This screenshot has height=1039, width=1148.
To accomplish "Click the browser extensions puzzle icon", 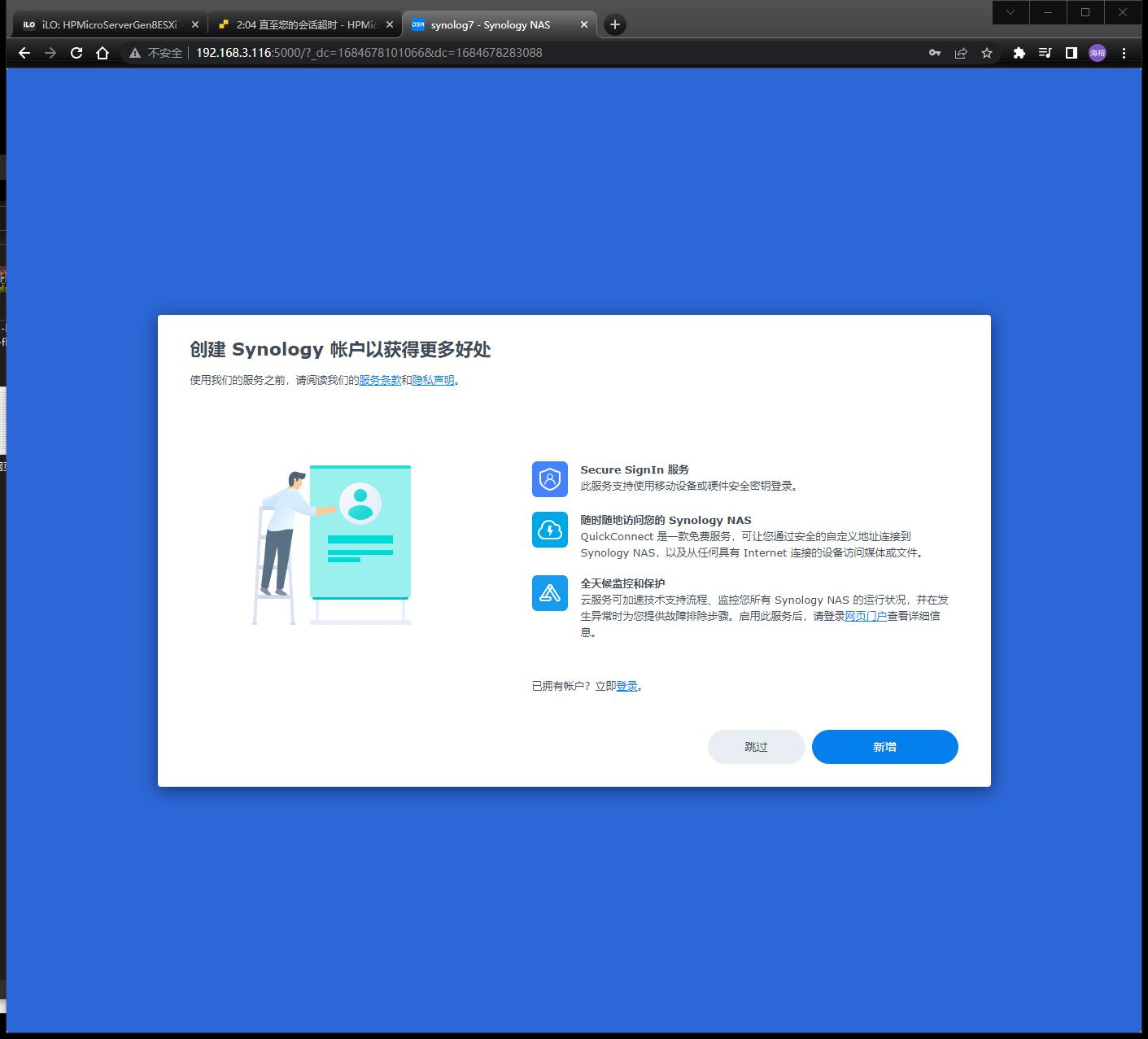I will pyautogui.click(x=1019, y=52).
